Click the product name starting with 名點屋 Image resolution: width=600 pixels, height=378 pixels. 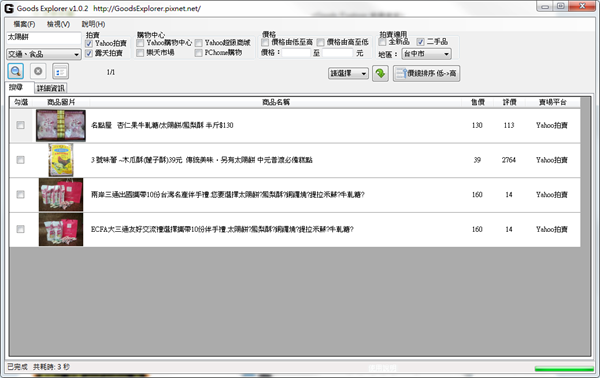(162, 125)
